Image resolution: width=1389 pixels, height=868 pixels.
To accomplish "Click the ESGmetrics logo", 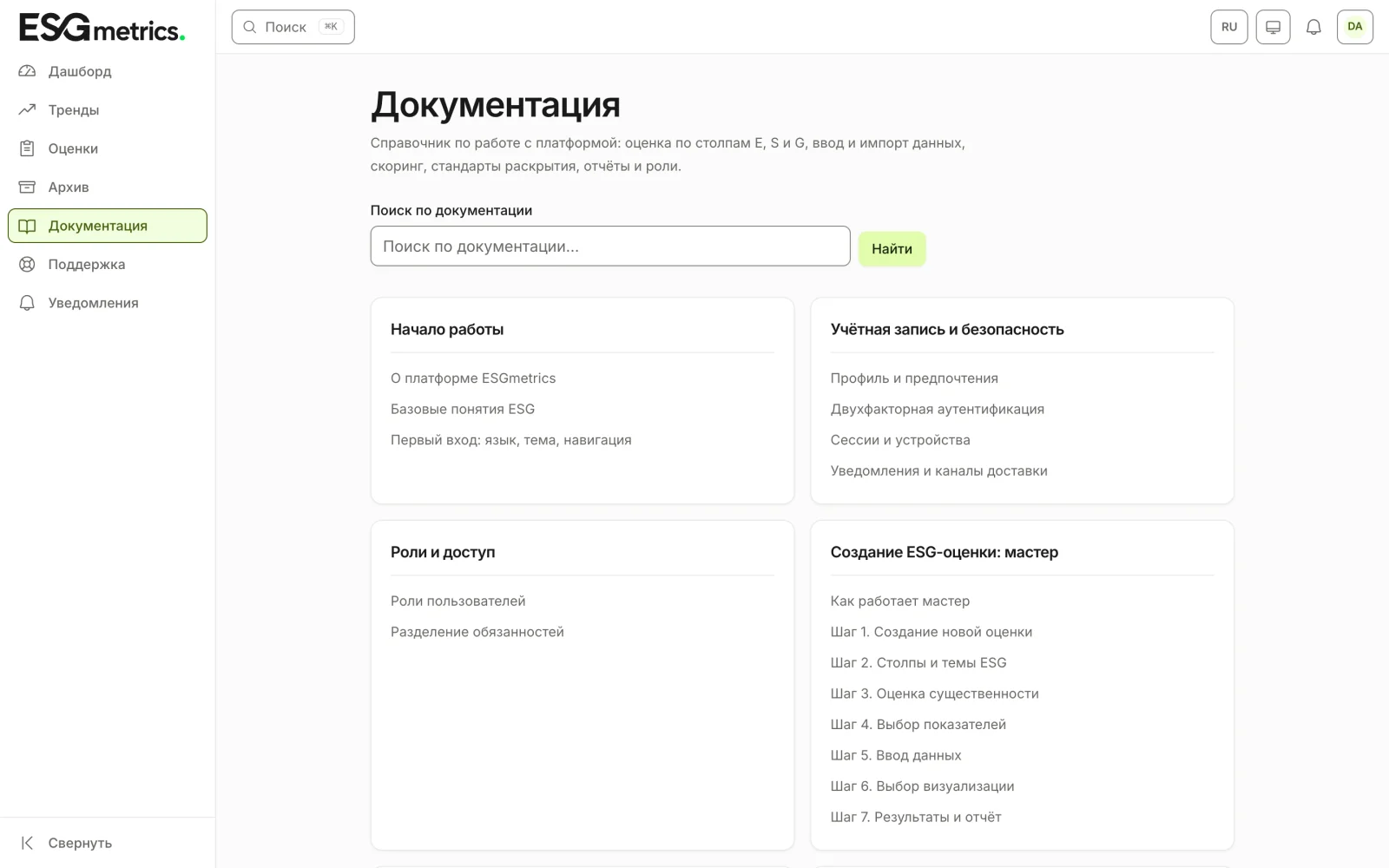I will [102, 28].
